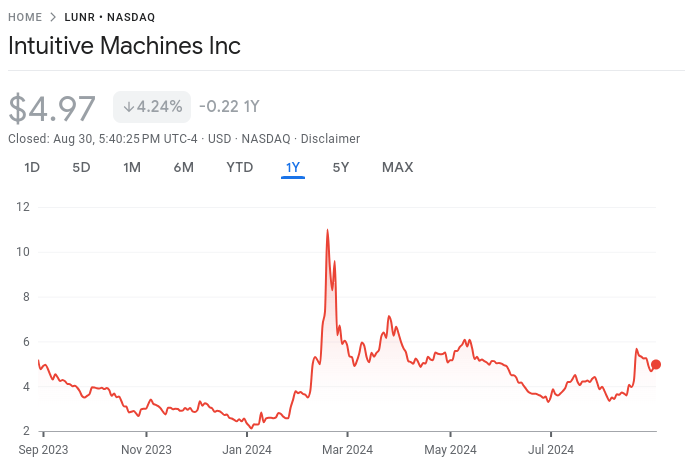Select the 1D time range tab
Viewport: 685px width, 468px height.
pyautogui.click(x=32, y=167)
